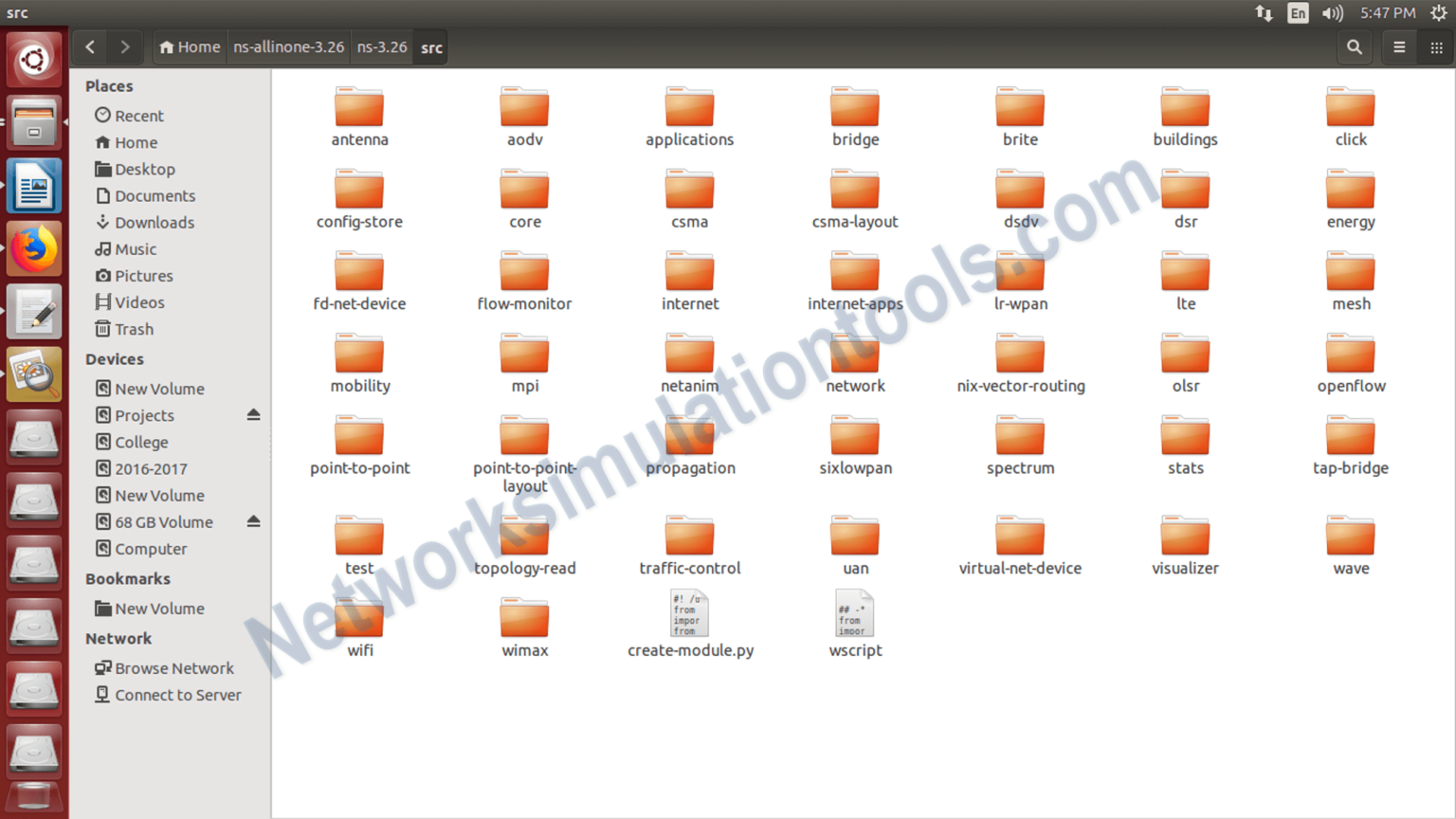Open the point-to-point folder

click(x=359, y=436)
